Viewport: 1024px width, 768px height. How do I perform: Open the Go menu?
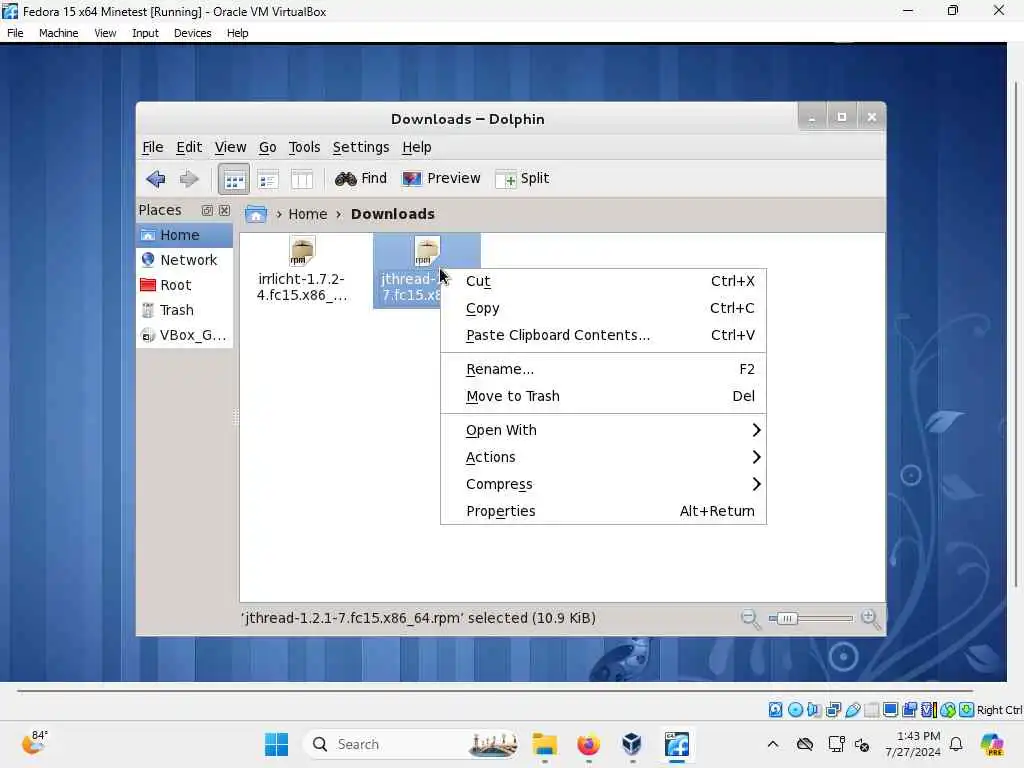pos(267,147)
